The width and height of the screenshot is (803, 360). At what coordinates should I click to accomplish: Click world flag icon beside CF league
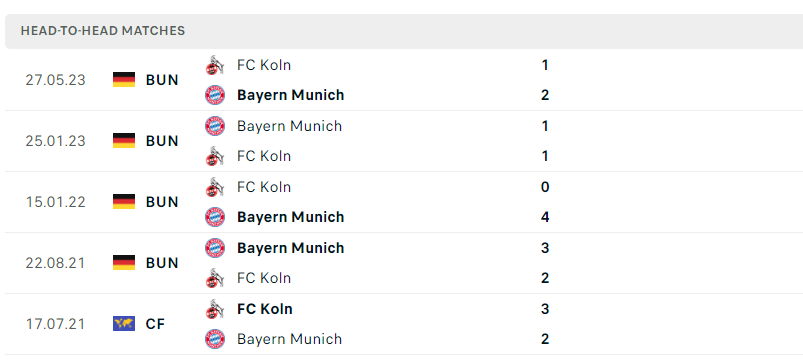coord(124,324)
